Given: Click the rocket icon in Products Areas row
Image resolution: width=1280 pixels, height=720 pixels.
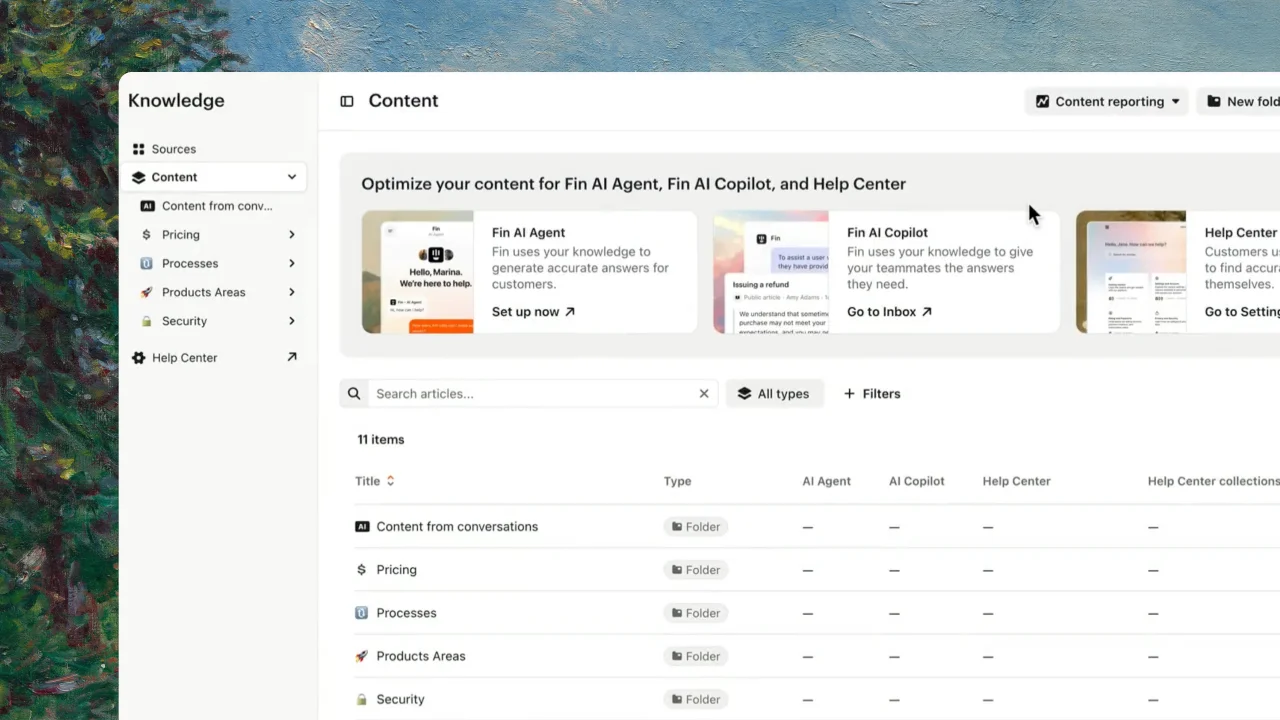Looking at the screenshot, I should [x=362, y=656].
